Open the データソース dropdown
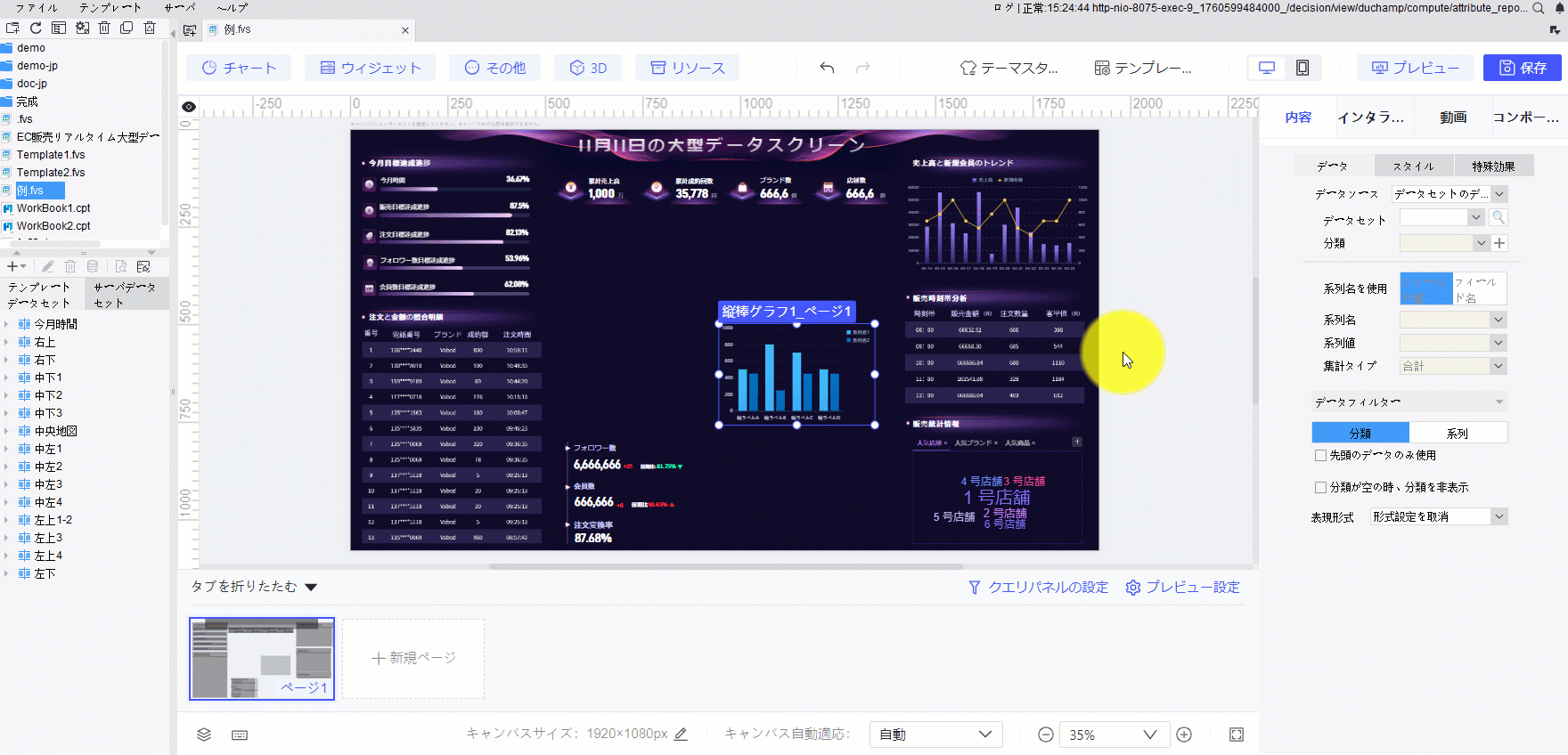Image resolution: width=1568 pixels, height=755 pixels. (x=1450, y=194)
